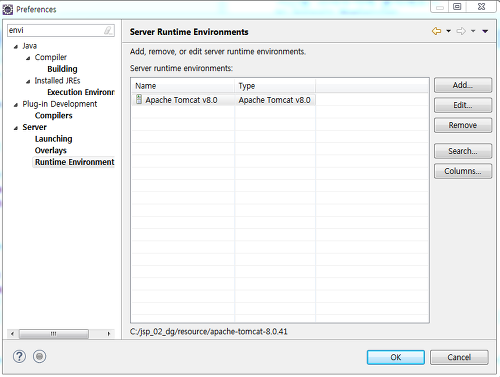The width and height of the screenshot is (500, 377).
Task: Open the back history dropdown arrow
Action: pos(449,31)
